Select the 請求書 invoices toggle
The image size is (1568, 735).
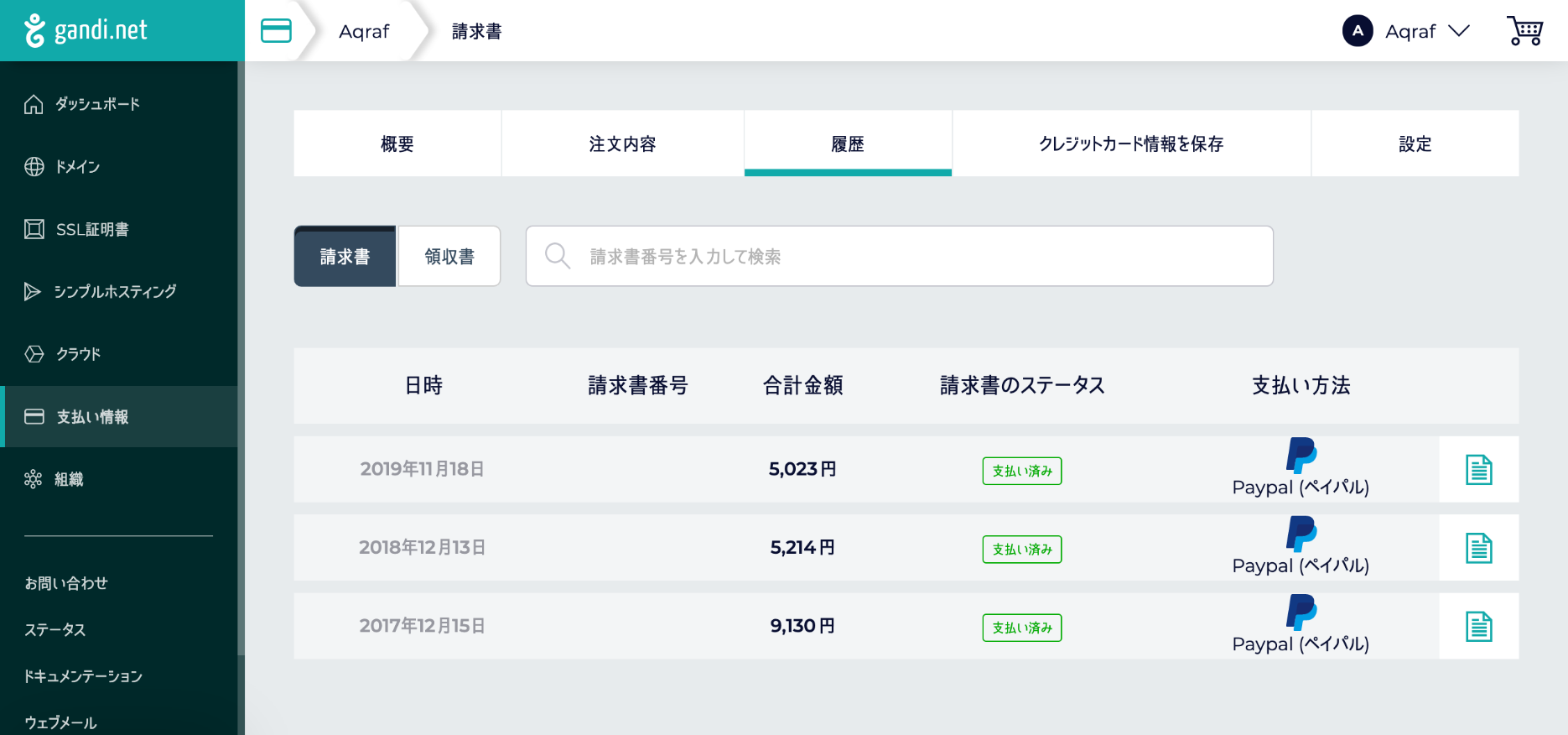(345, 257)
